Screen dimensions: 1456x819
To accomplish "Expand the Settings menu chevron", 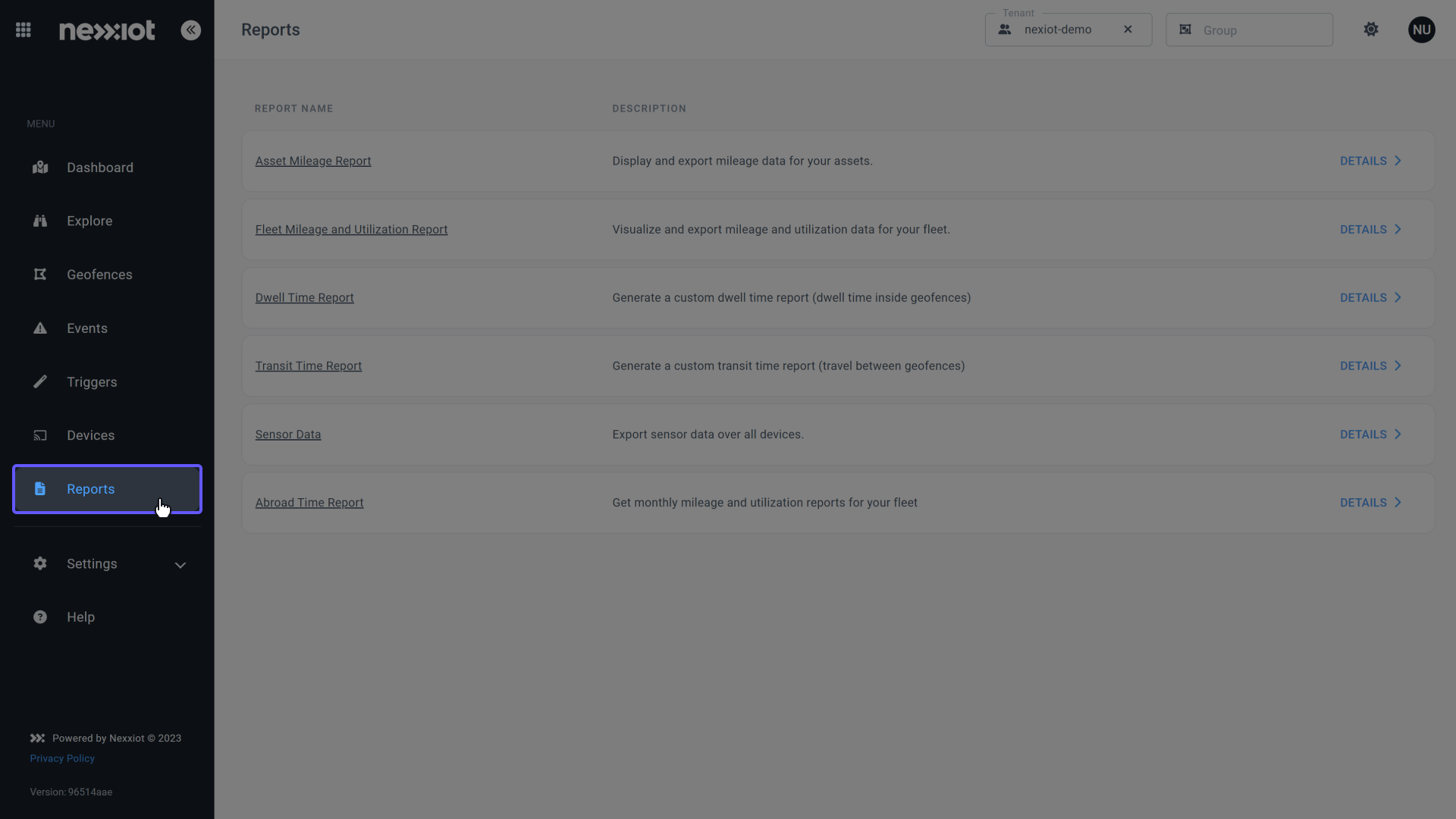I will (x=180, y=565).
